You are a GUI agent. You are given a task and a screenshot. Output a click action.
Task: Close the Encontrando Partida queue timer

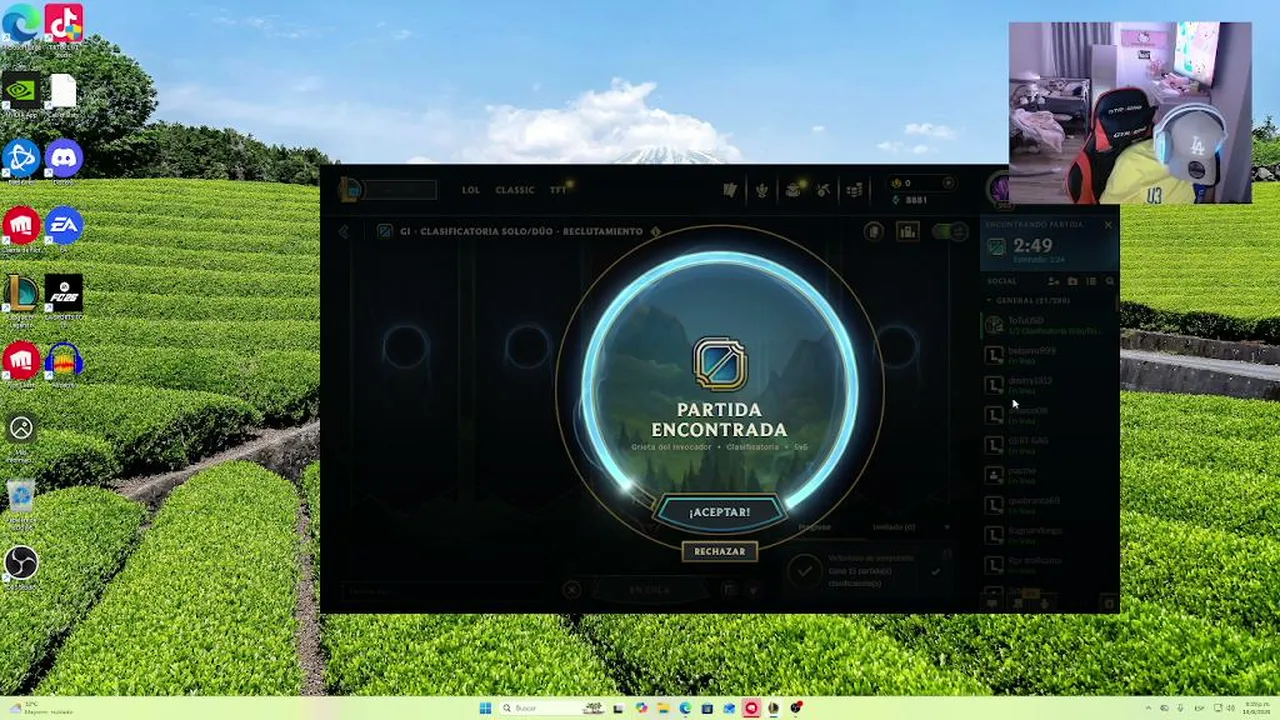(1108, 225)
